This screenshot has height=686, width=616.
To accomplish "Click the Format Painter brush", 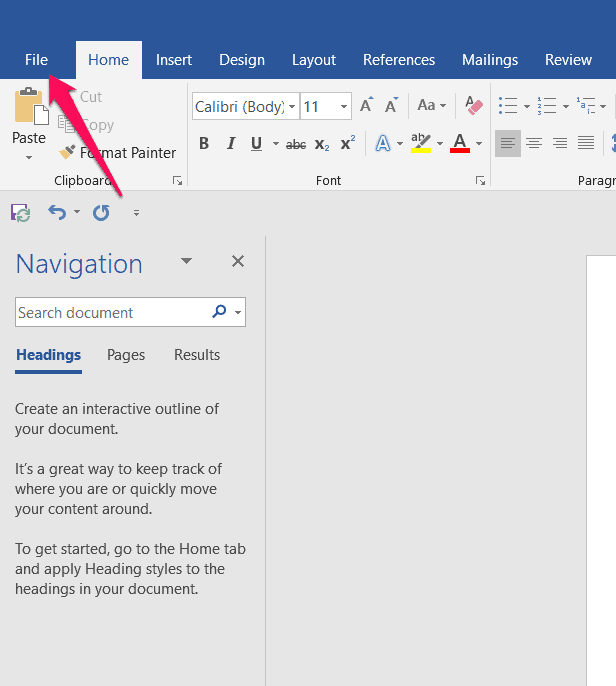I will [x=68, y=153].
